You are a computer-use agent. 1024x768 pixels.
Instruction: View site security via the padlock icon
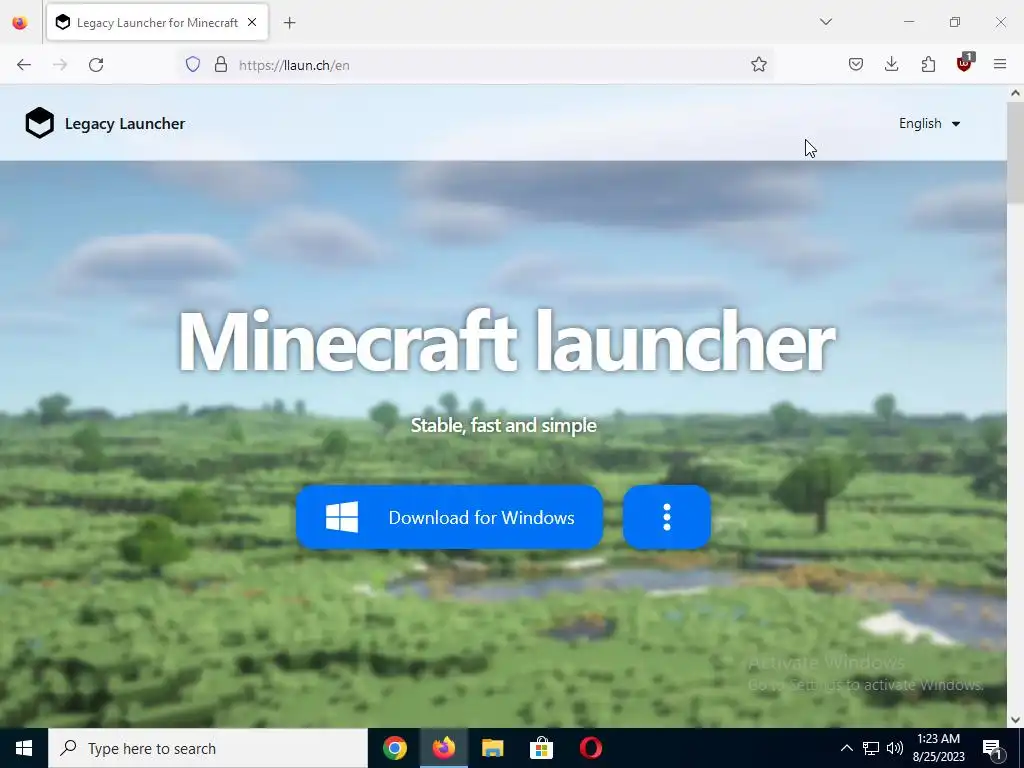click(221, 65)
